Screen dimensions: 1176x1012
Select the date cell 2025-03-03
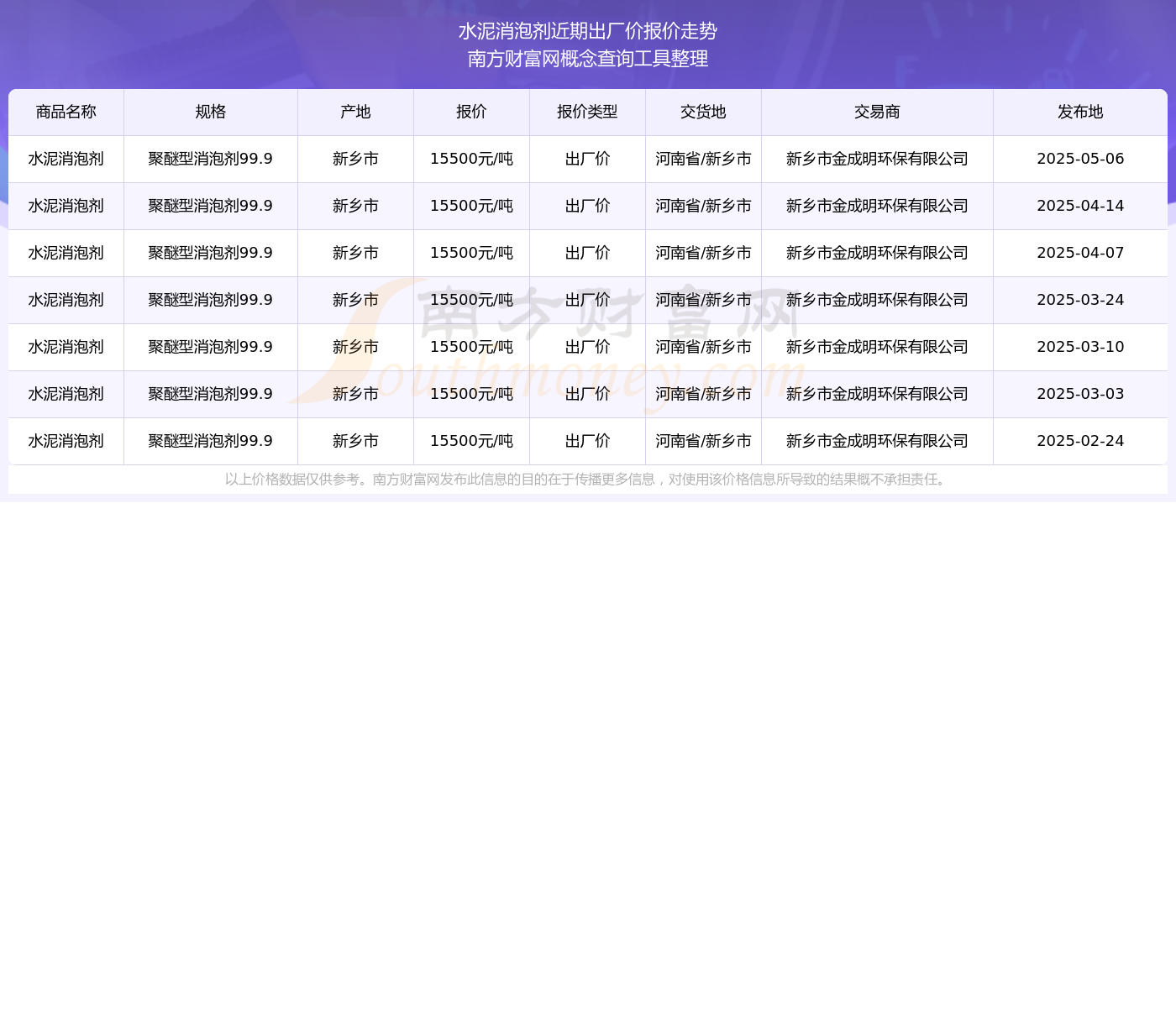[1080, 394]
